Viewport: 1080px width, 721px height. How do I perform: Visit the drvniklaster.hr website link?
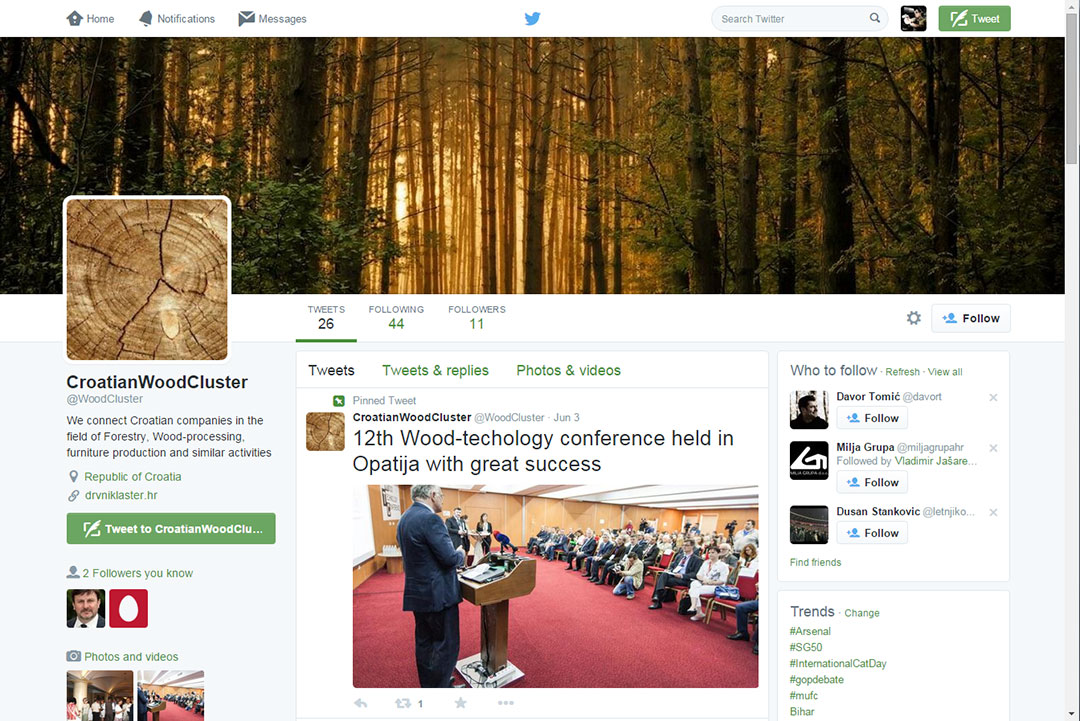121,495
